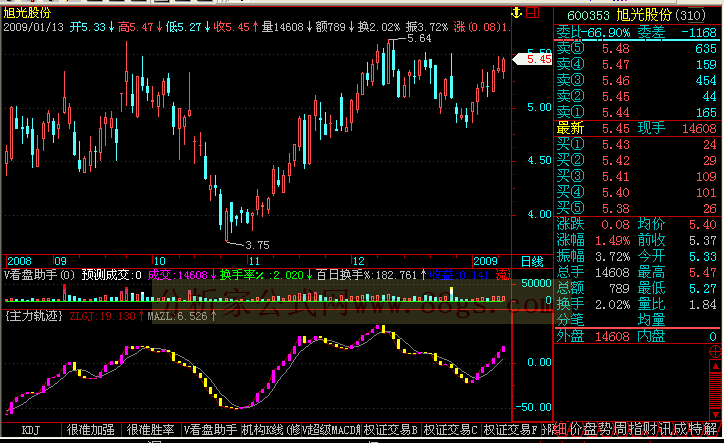
Task: Select the 指 tab in the right panel
Action: click(x=635, y=429)
